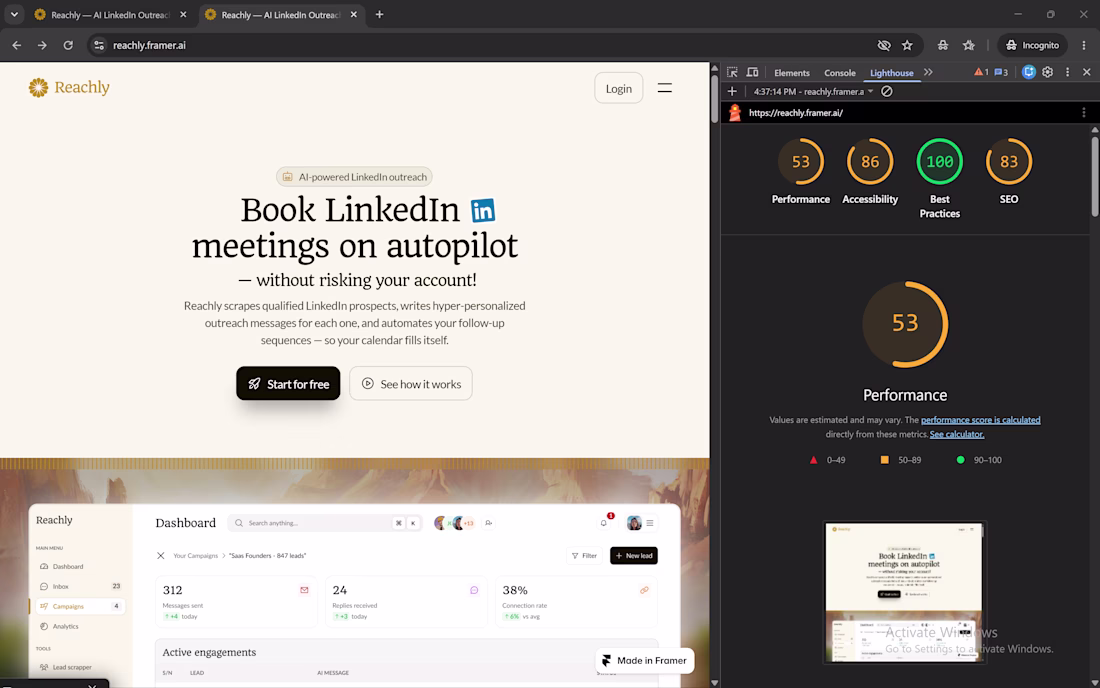This screenshot has width=1100, height=688.
Task: Open bookmarks icon beside Incognito chip
Action: coord(969,45)
